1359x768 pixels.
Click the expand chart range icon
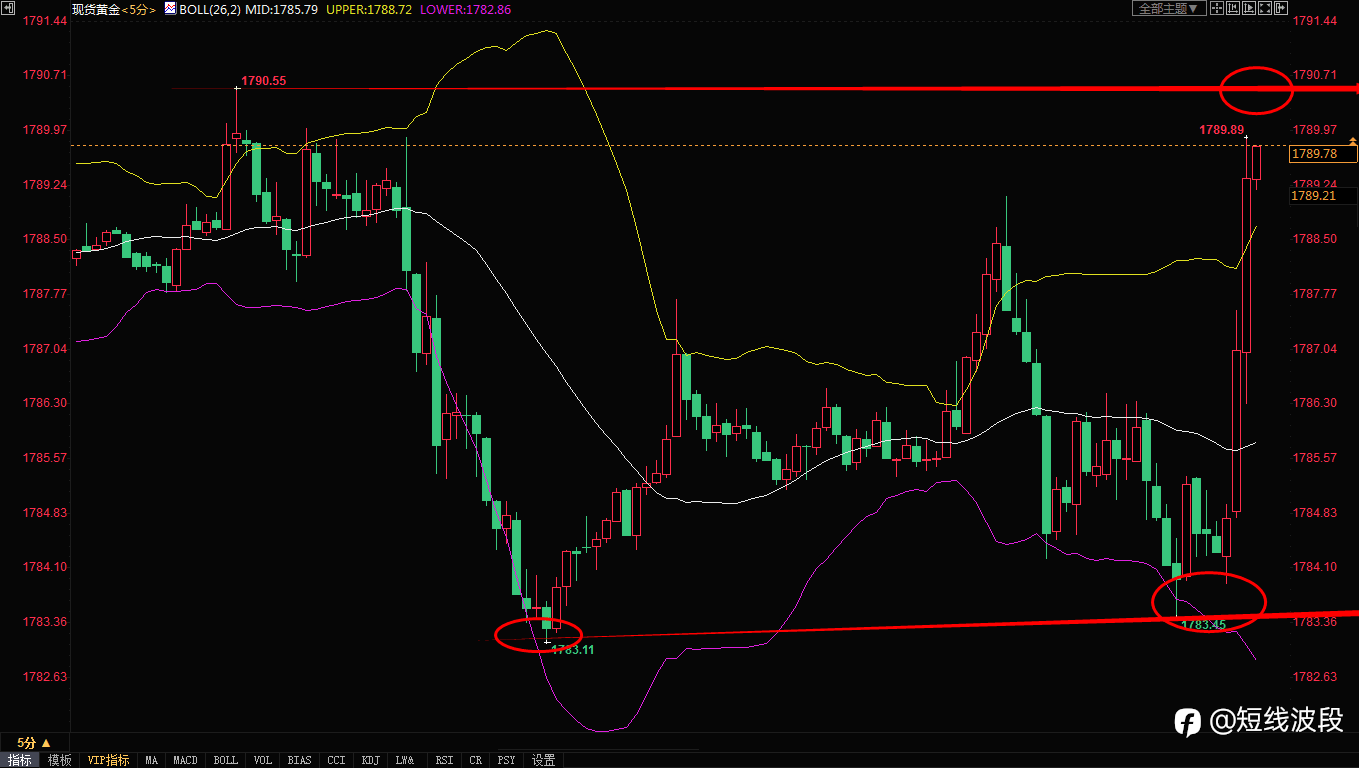1249,8
